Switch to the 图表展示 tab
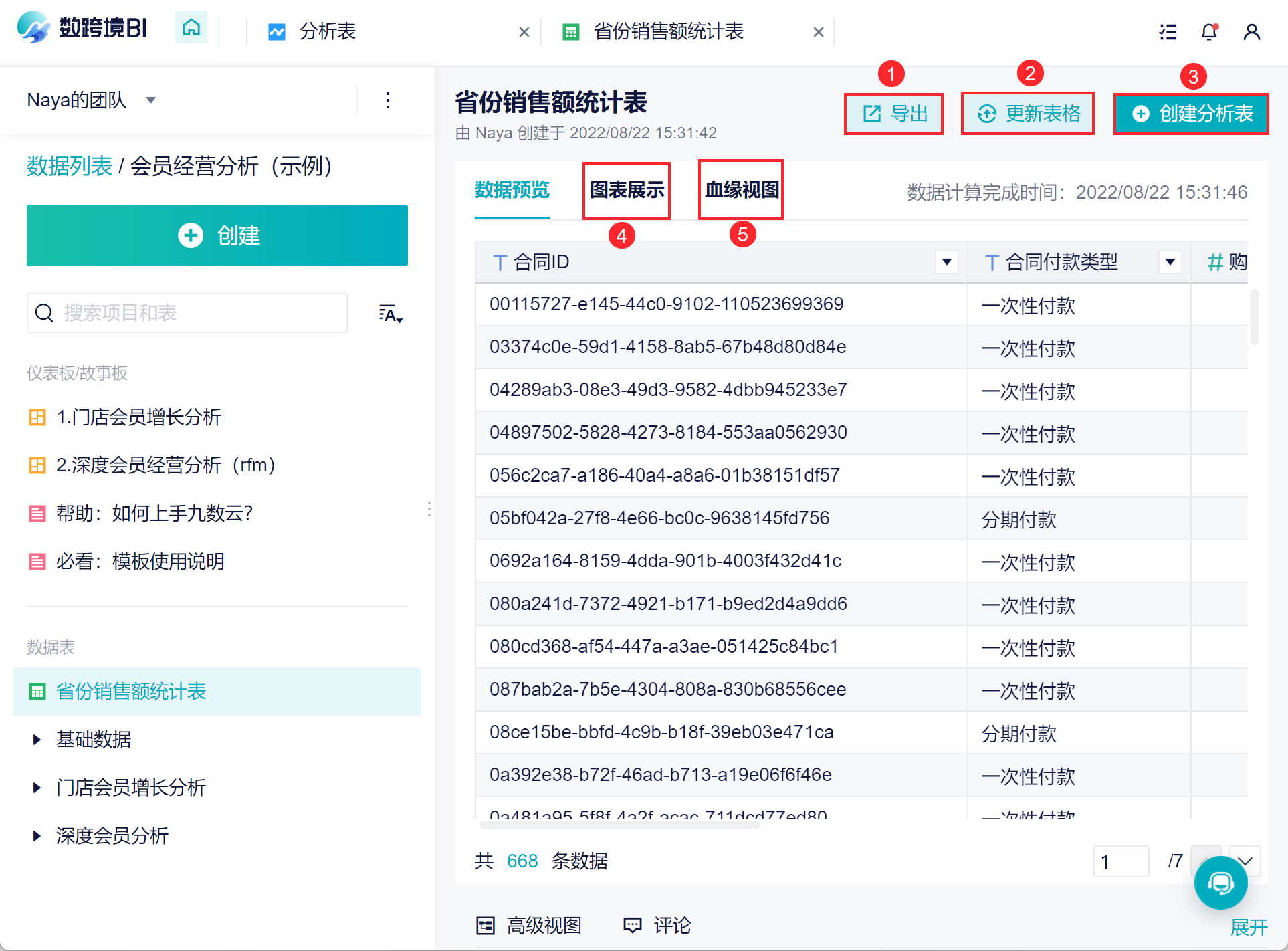1288x951 pixels. [x=627, y=190]
